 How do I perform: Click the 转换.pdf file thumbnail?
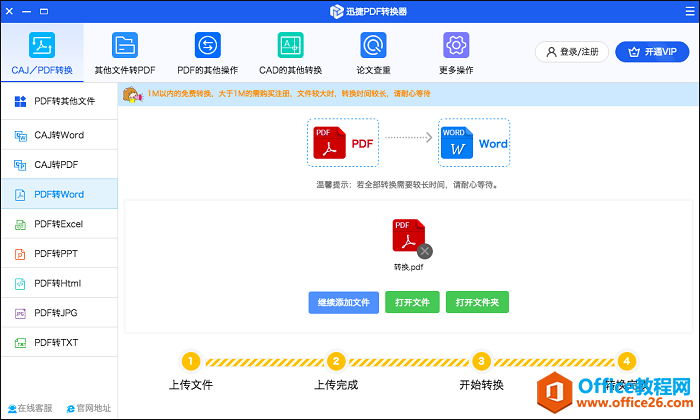(x=408, y=238)
